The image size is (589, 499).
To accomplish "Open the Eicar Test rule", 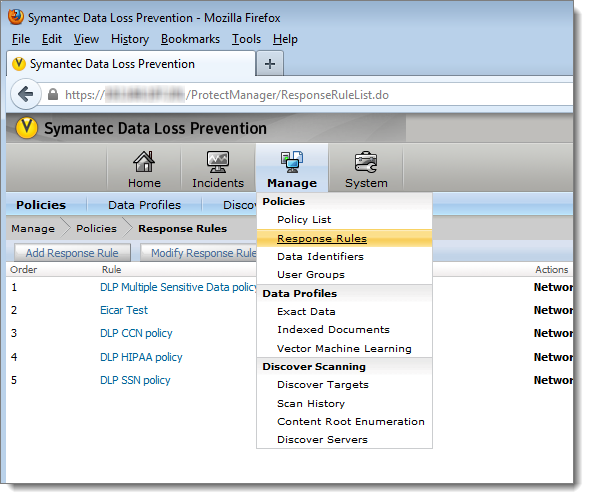I will tap(124, 310).
